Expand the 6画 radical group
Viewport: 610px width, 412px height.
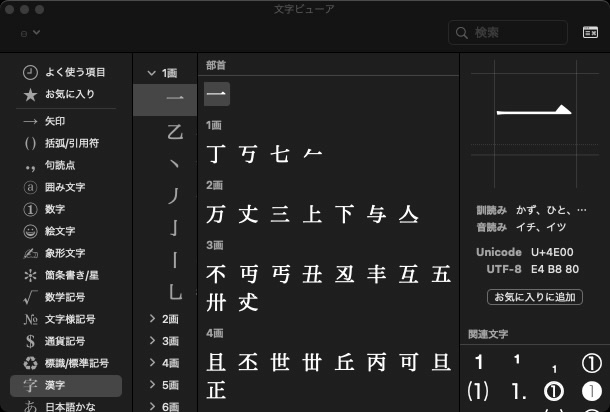(152, 407)
